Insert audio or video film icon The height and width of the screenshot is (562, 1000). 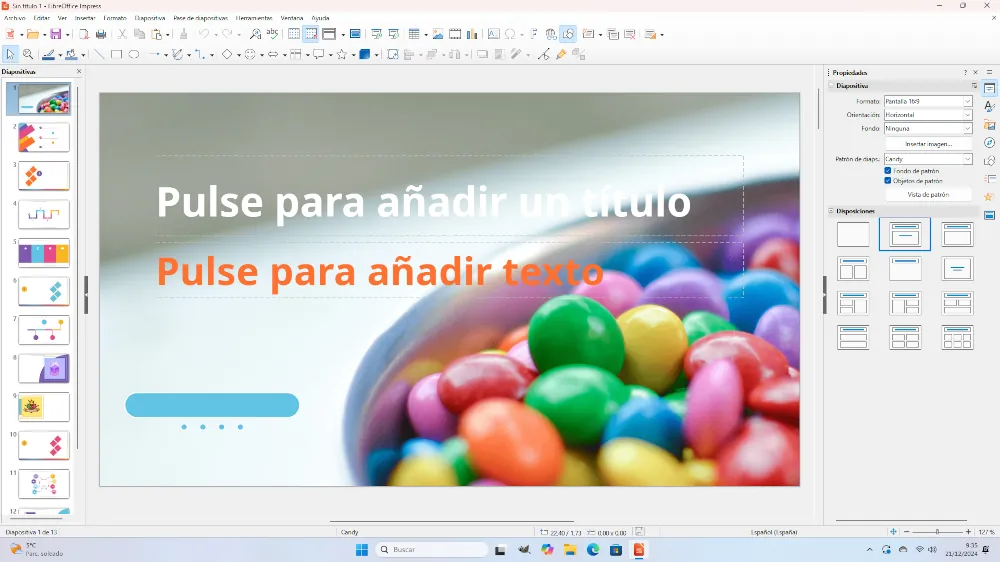[455, 34]
